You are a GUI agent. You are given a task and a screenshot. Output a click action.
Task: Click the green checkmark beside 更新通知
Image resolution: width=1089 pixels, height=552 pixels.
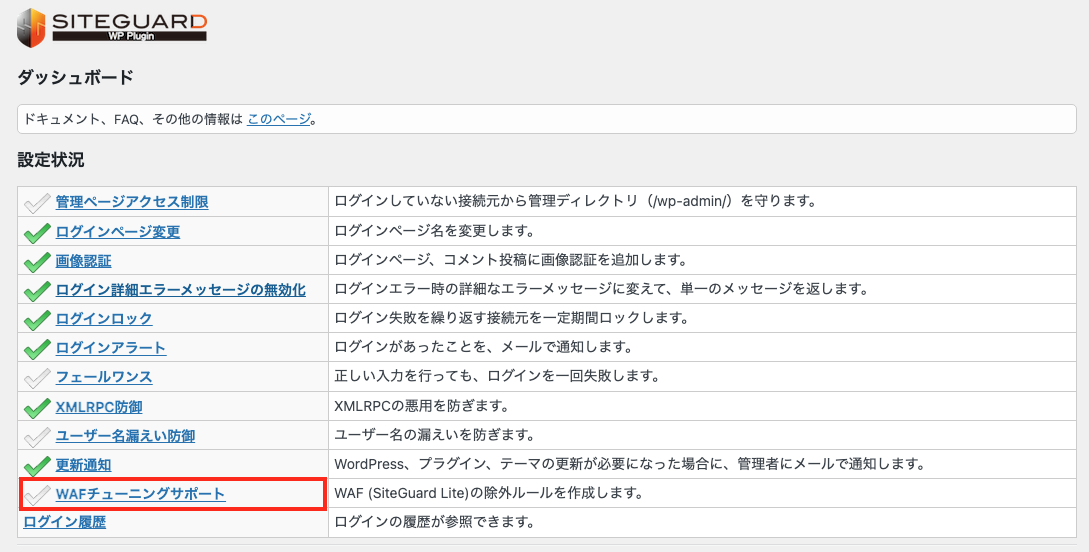click(x=37, y=465)
